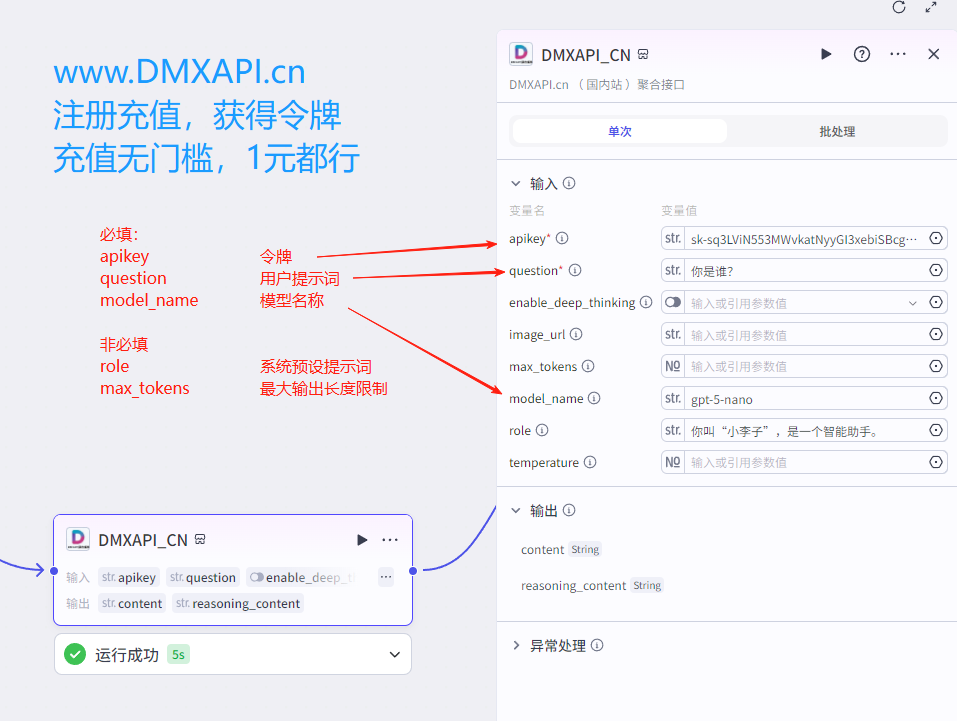Viewport: 957px width, 721px height.
Task: Click the question field containing 你是谁?
Action: click(x=803, y=270)
